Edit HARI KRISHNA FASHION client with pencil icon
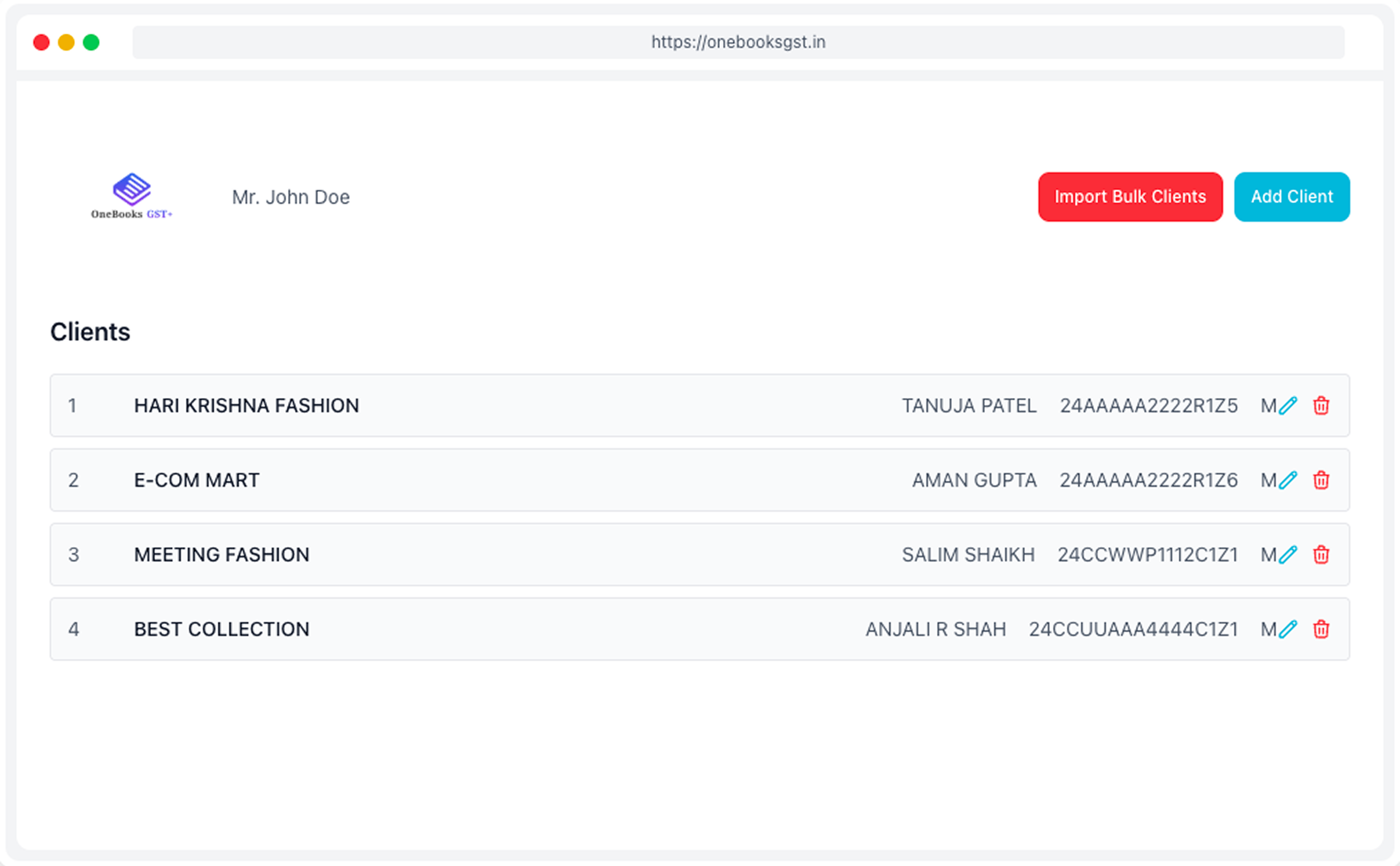Viewport: 1400px width, 866px height. [x=1288, y=406]
